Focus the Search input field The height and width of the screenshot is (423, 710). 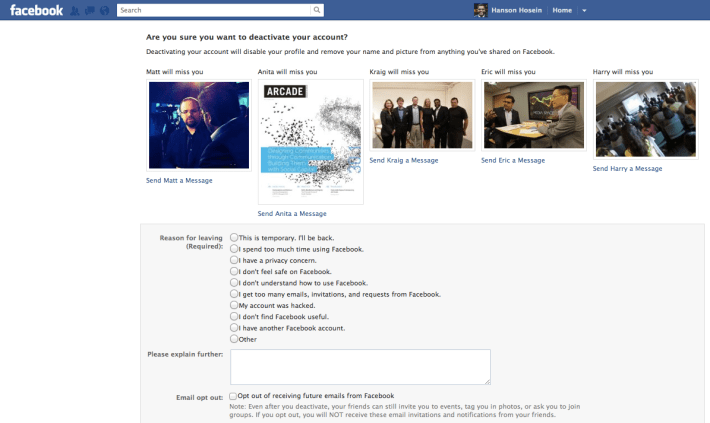point(214,10)
